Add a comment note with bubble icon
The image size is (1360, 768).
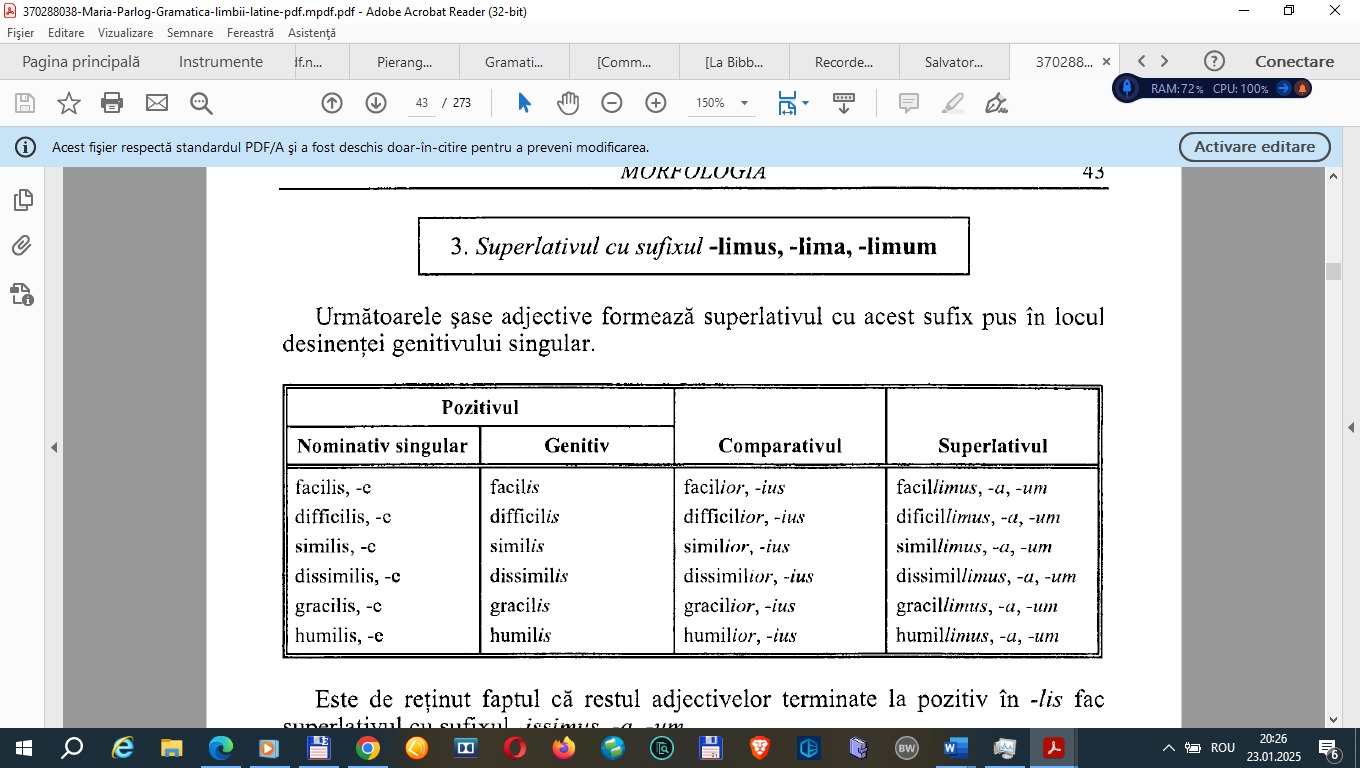pyautogui.click(x=909, y=103)
